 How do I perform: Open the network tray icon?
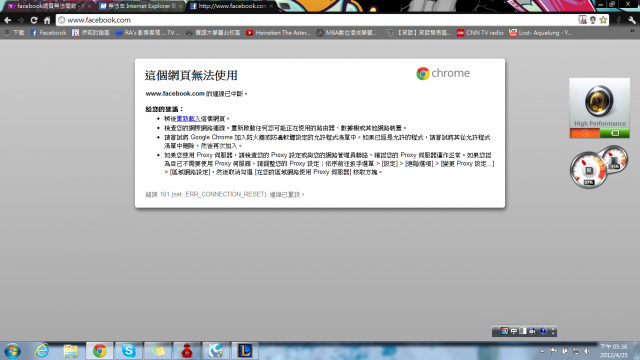coord(576,351)
